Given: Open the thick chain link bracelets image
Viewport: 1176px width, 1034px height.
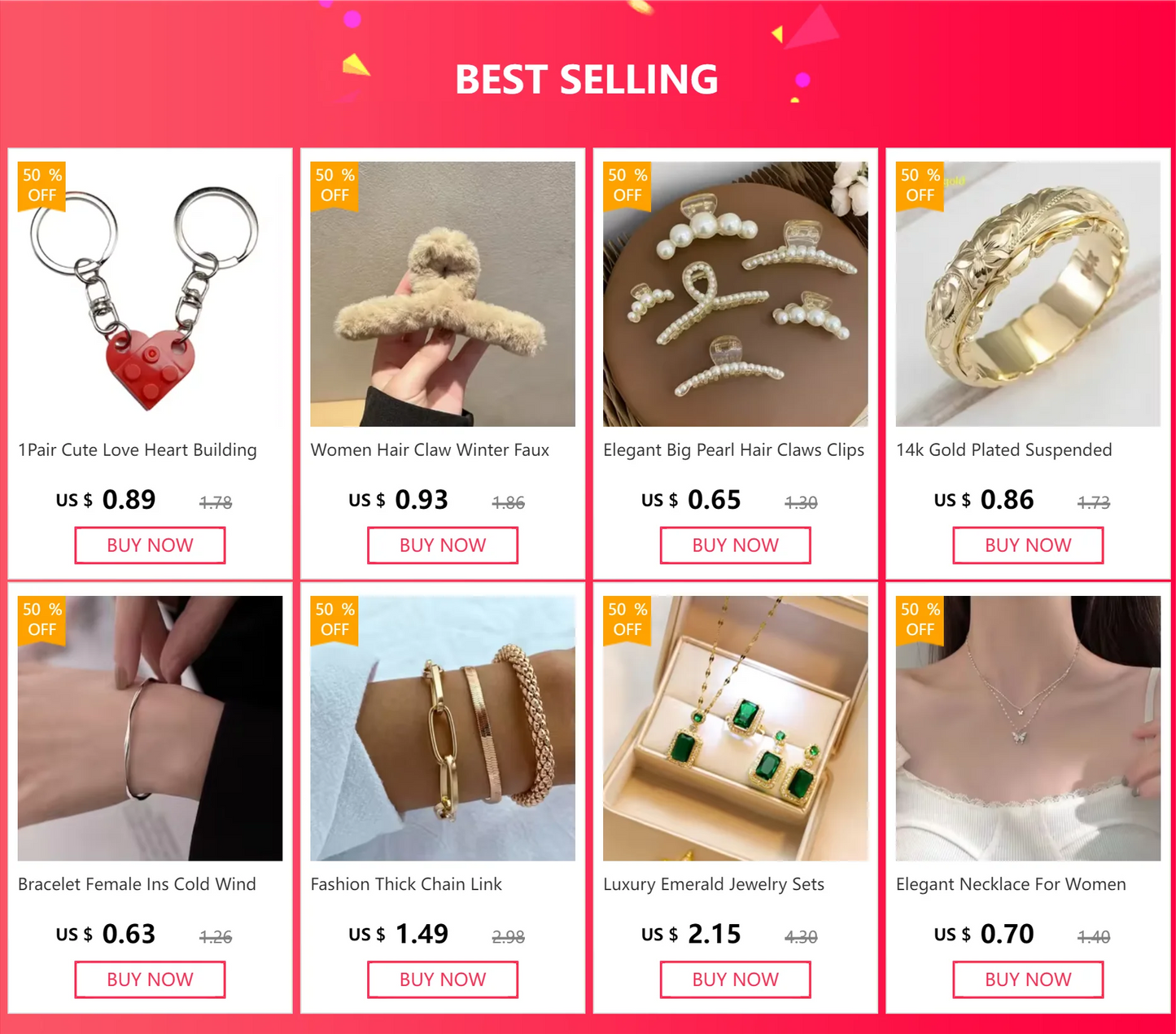Looking at the screenshot, I should 443,728.
